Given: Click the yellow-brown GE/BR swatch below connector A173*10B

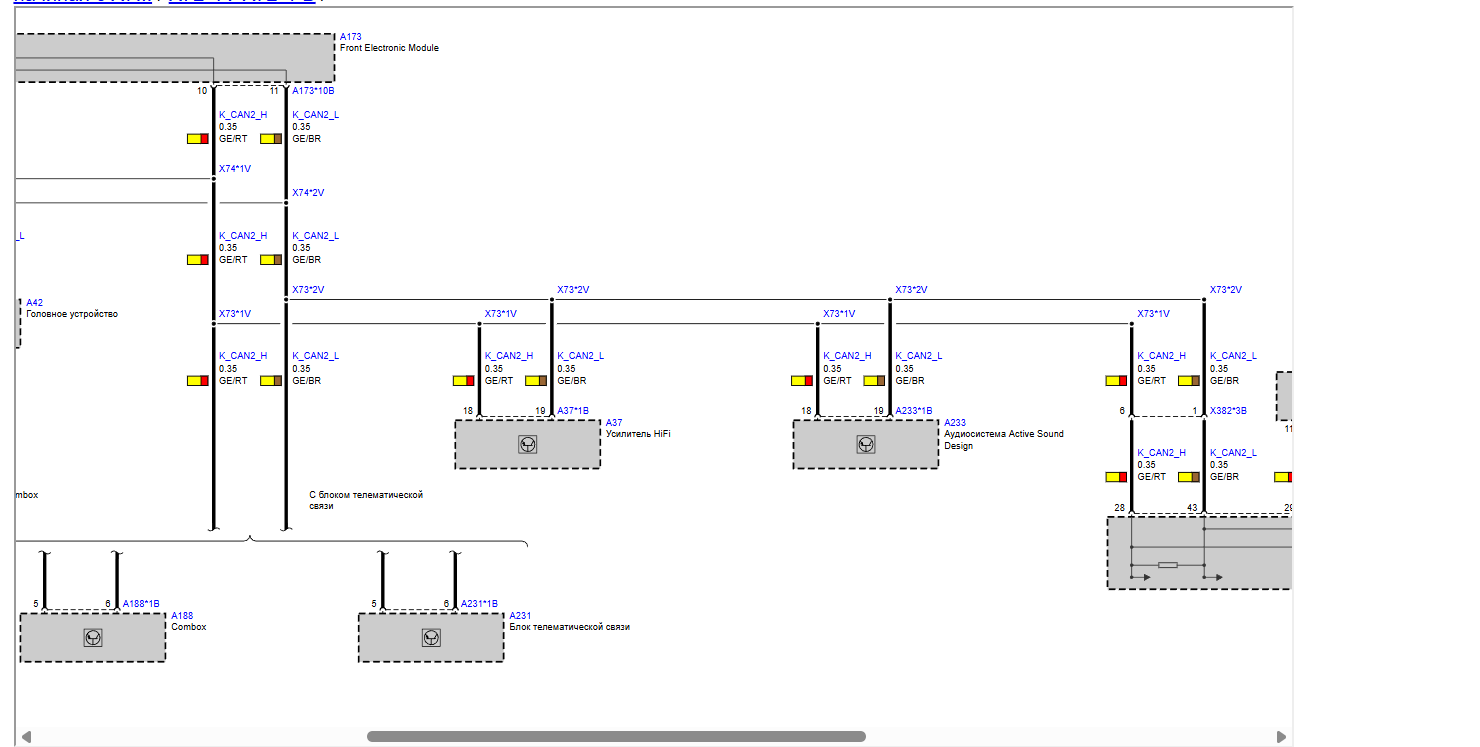Looking at the screenshot, I should [271, 139].
